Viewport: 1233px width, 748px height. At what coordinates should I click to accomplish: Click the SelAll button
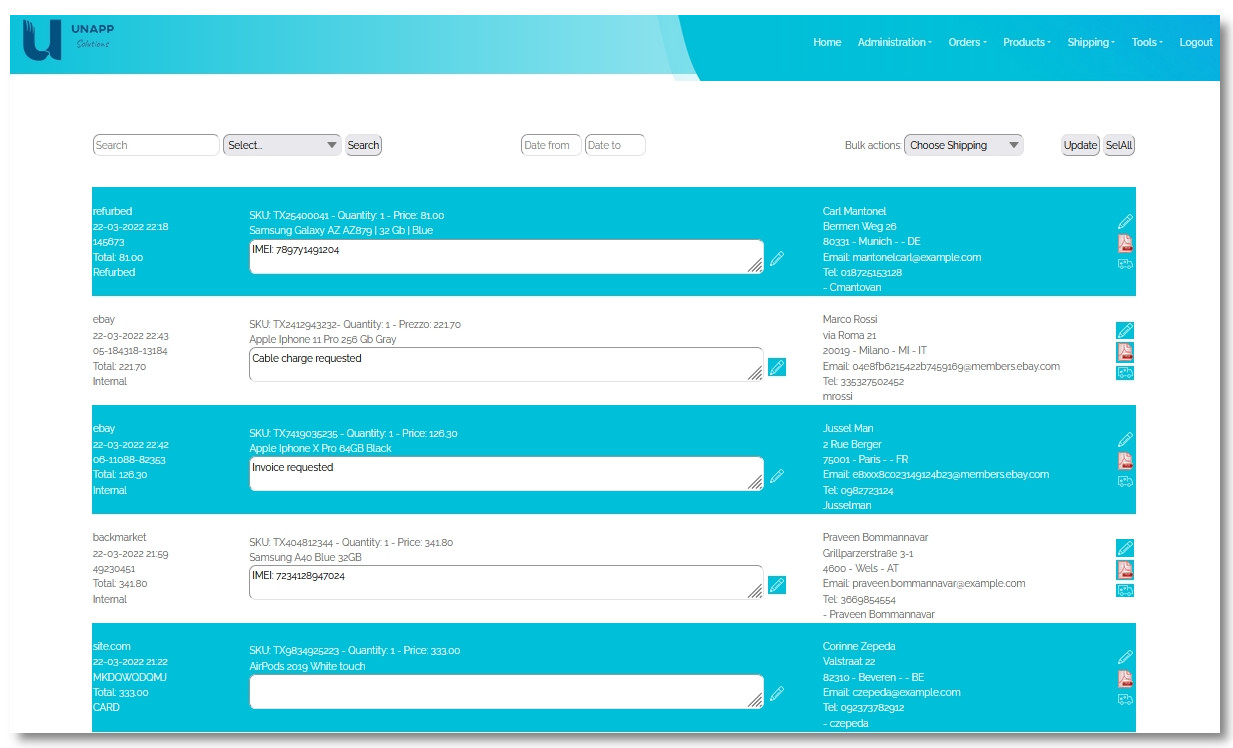[x=1119, y=145]
